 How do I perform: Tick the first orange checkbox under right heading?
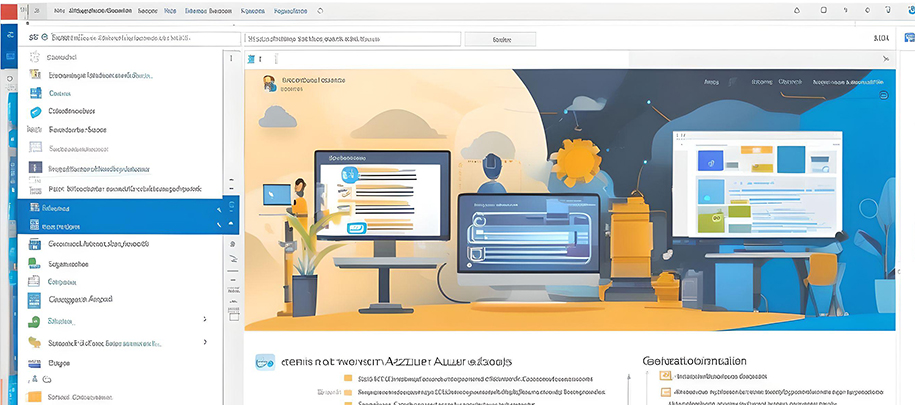pyautogui.click(x=665, y=376)
